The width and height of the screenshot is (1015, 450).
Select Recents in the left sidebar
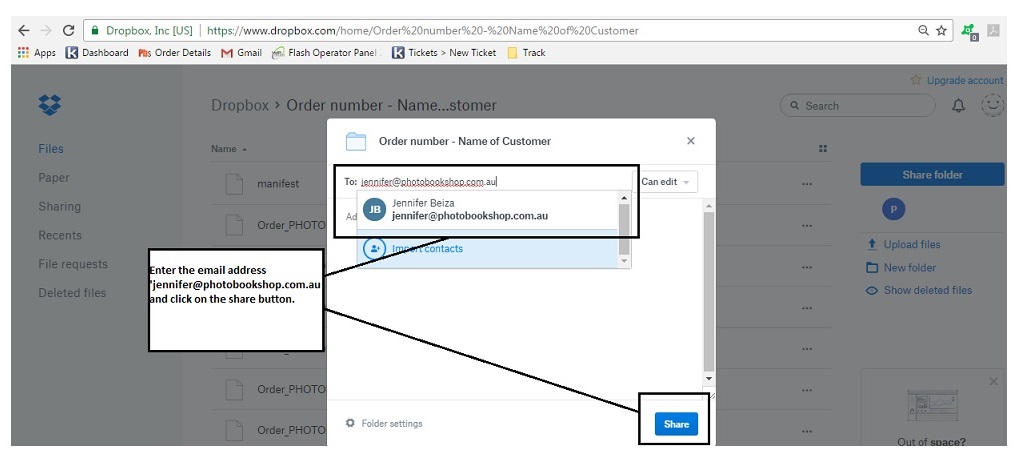coord(60,235)
